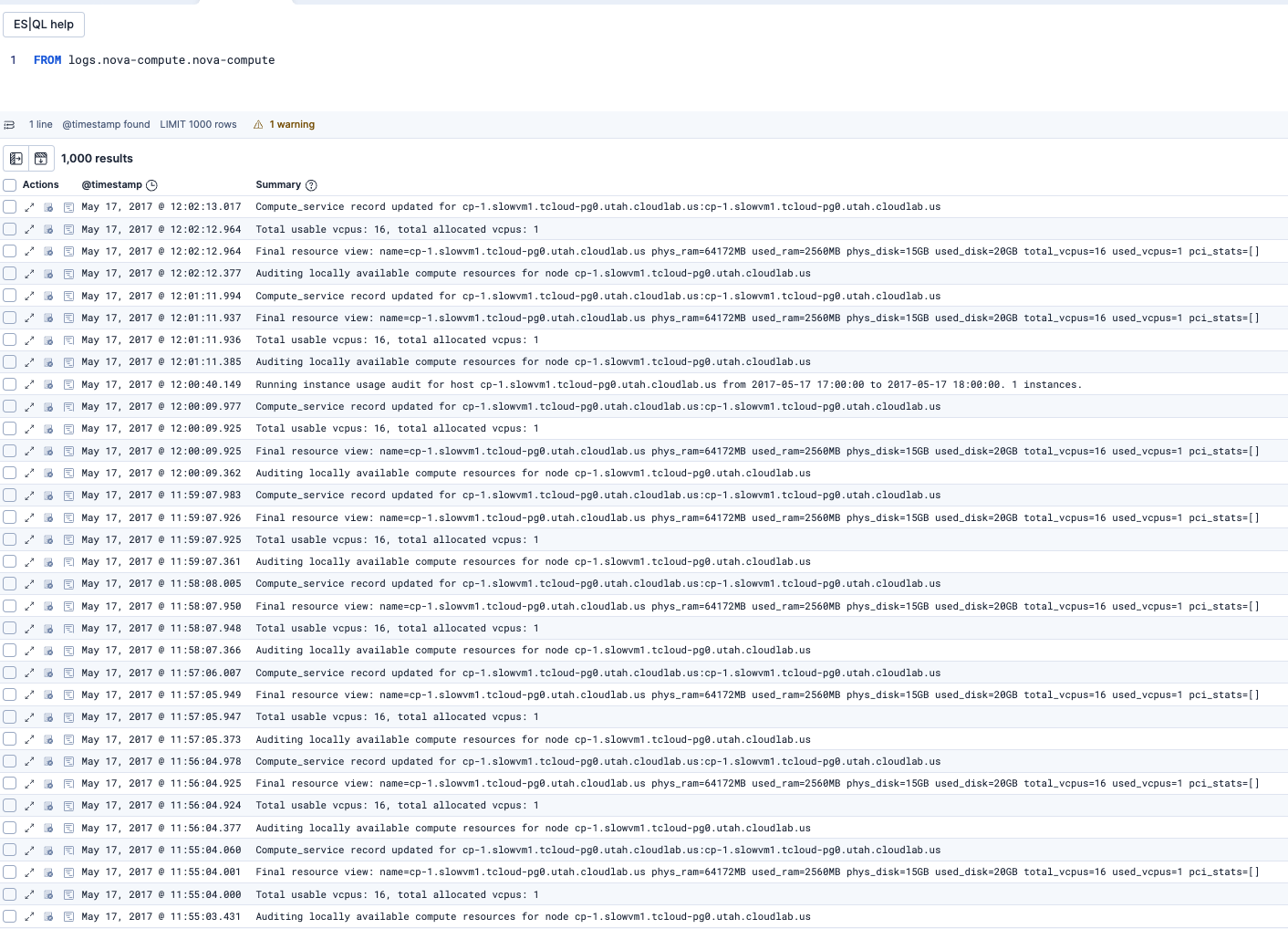Click the LIMIT 1000 rows label
Viewport: 1288px width, 929px height.
pos(198,125)
